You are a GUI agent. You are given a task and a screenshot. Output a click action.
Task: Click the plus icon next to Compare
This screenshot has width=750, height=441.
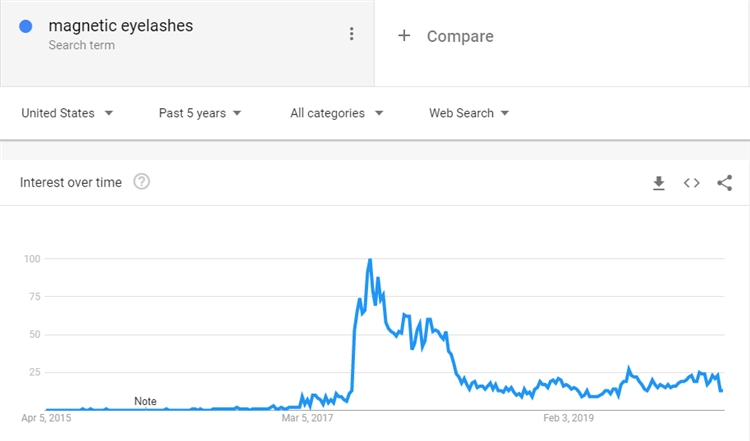[x=404, y=36]
